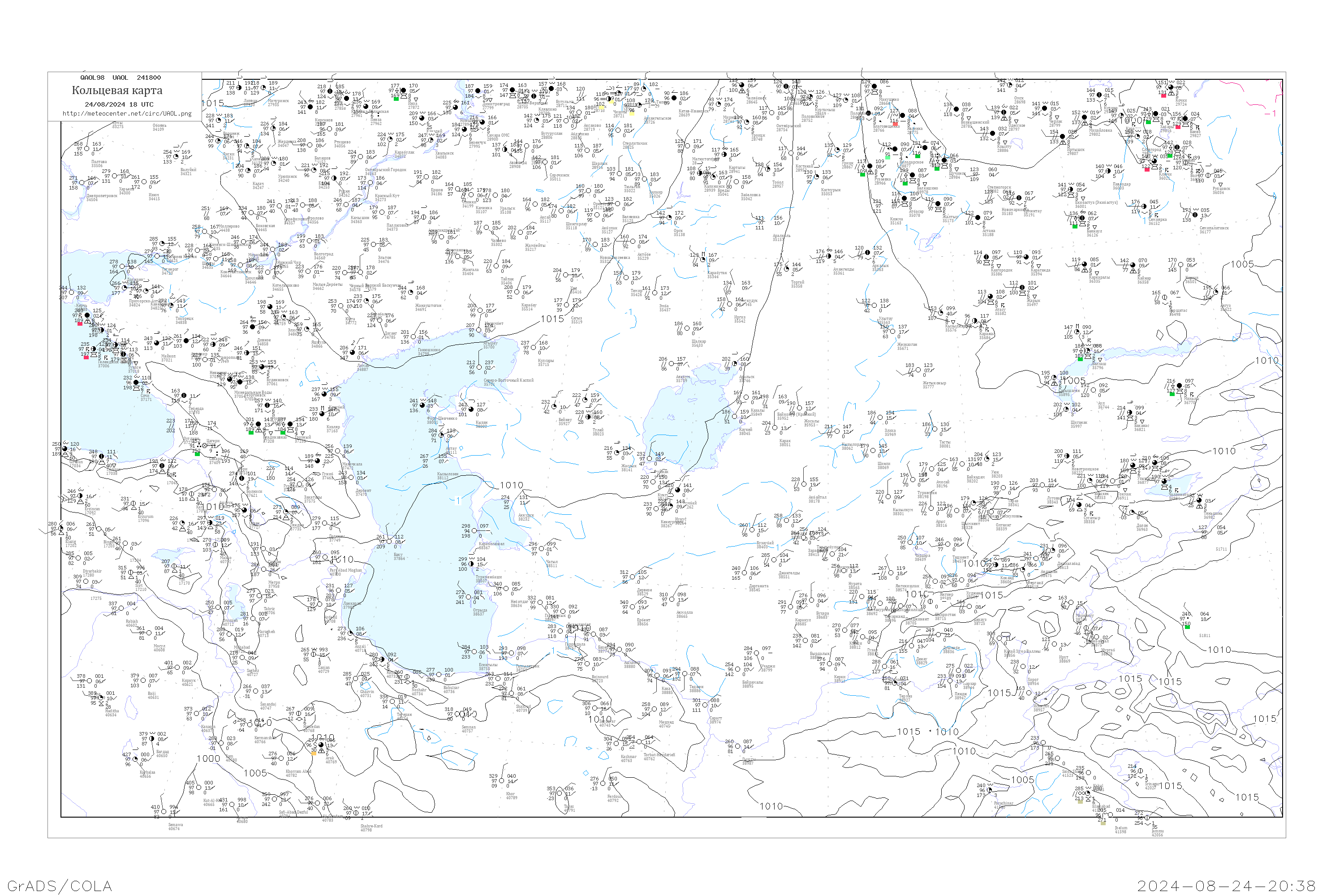Click the Полтава station circle marker

pos(88,149)
